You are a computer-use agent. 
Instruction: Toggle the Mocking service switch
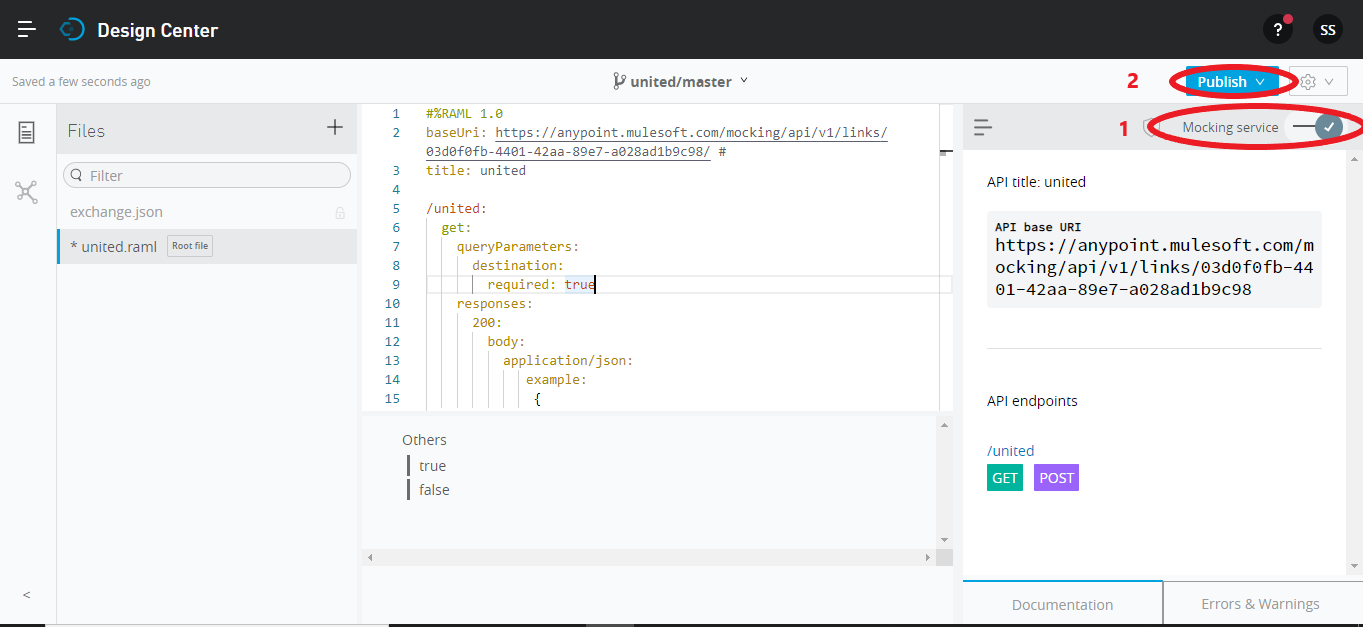click(x=1317, y=127)
